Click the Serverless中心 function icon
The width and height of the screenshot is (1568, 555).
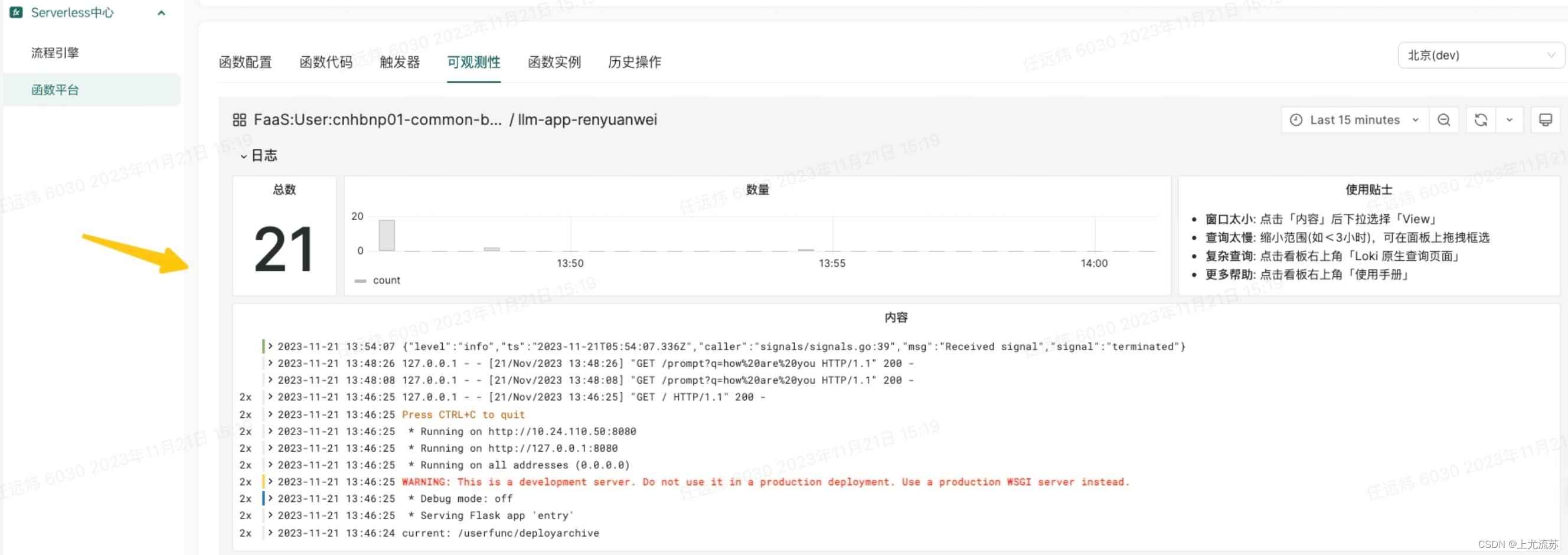click(17, 12)
